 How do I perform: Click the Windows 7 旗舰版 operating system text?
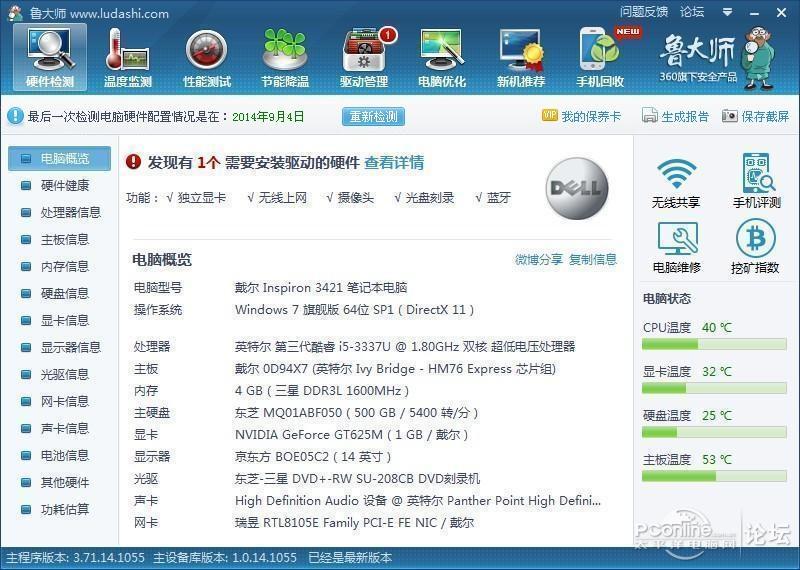coord(354,310)
